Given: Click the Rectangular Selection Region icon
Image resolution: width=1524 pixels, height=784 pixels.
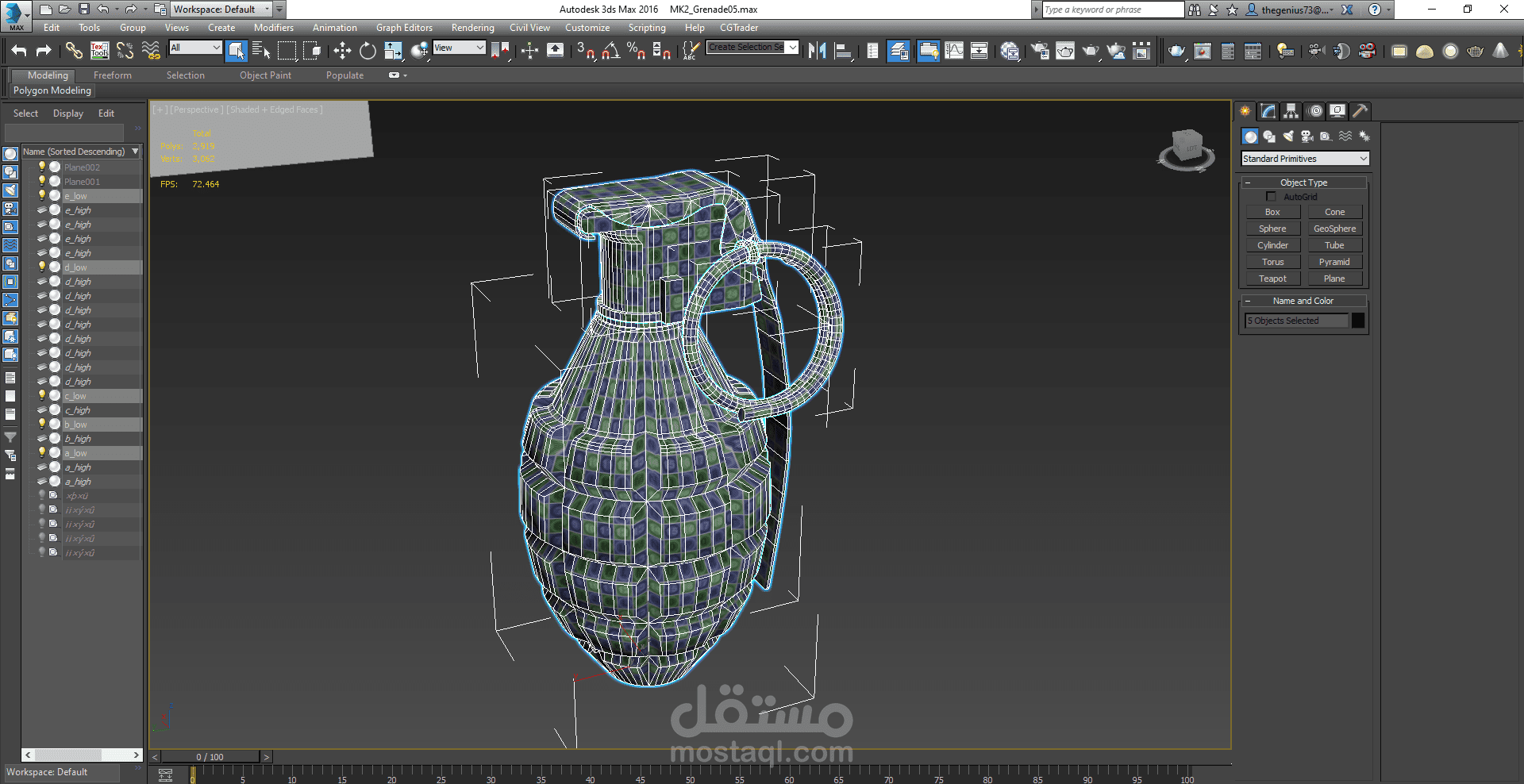Looking at the screenshot, I should (x=287, y=51).
